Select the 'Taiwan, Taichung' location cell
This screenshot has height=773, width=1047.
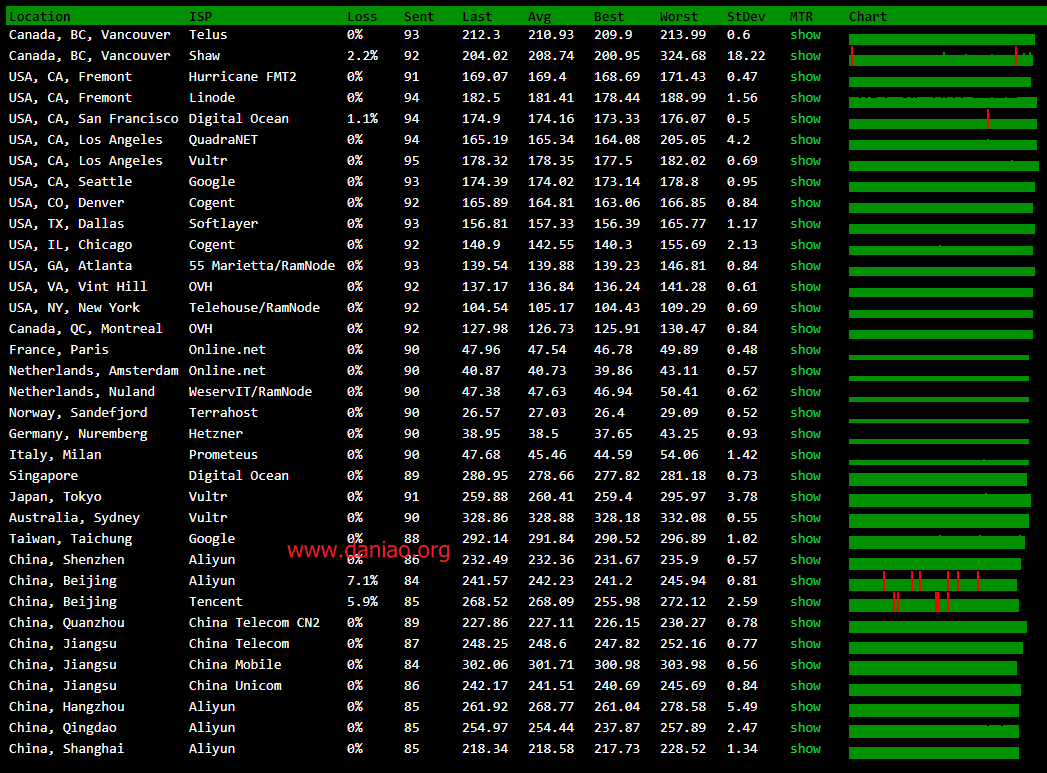[x=70, y=539]
